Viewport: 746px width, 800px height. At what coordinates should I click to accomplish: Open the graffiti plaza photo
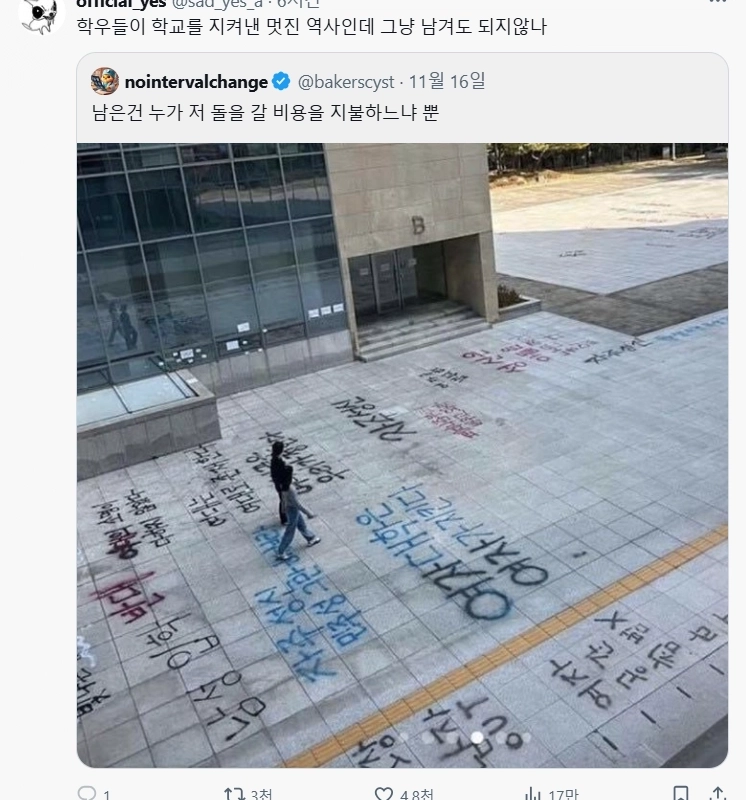(x=402, y=455)
